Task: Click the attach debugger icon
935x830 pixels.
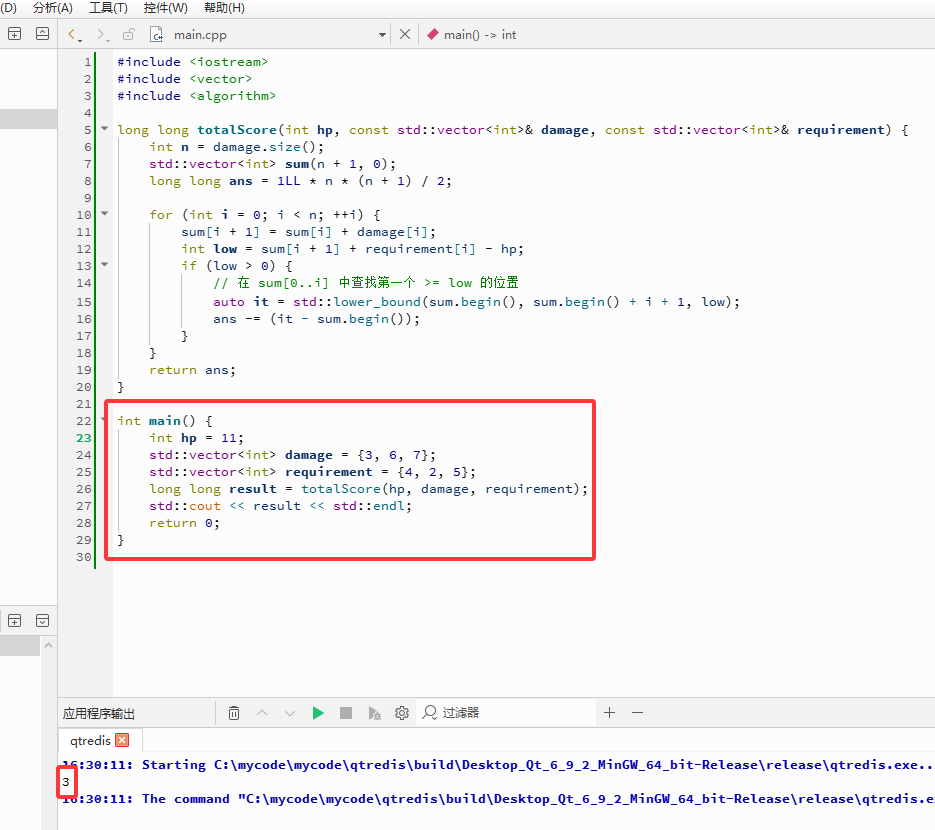Action: coord(374,713)
